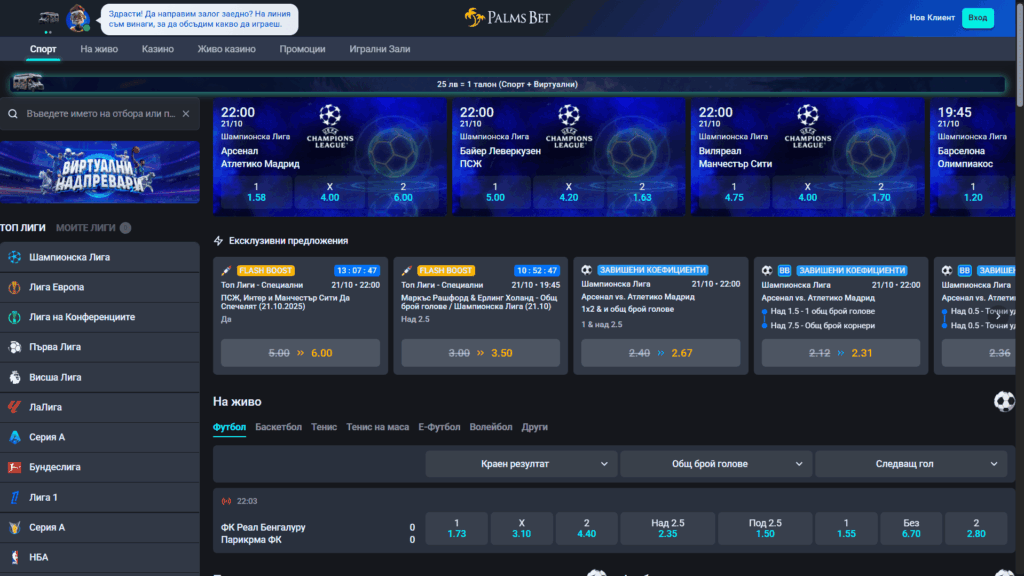Select draw odds 3.10 for ФК Реал Бенгалуру
1024x576 pixels.
(521, 528)
